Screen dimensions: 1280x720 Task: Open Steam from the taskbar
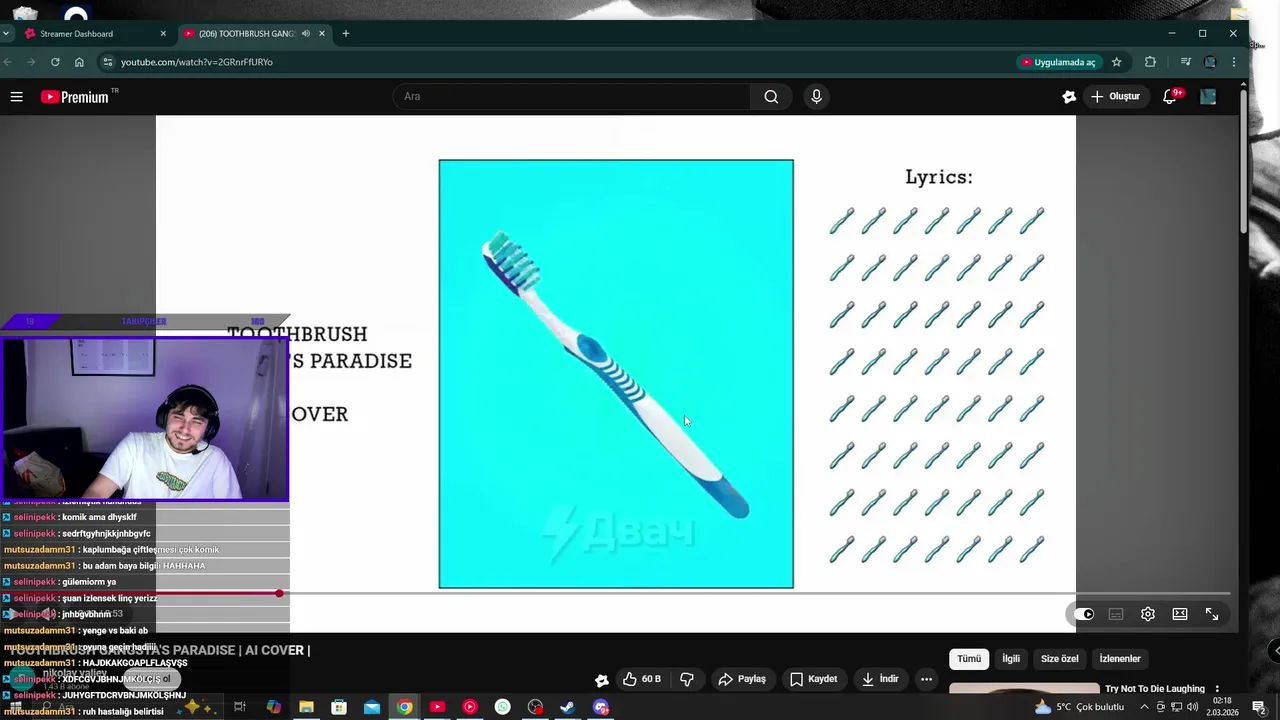click(568, 707)
